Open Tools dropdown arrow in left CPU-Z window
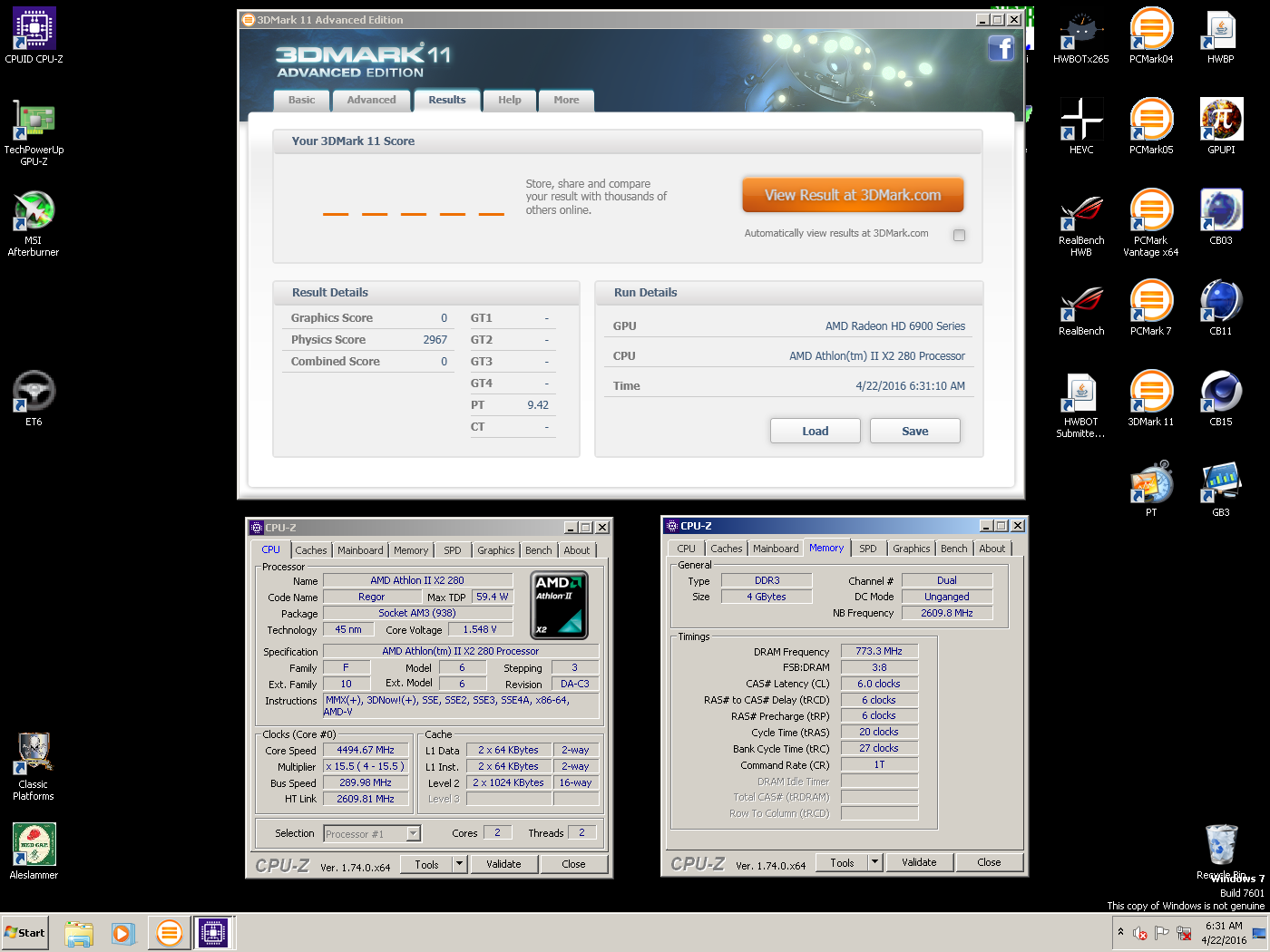 [x=460, y=864]
